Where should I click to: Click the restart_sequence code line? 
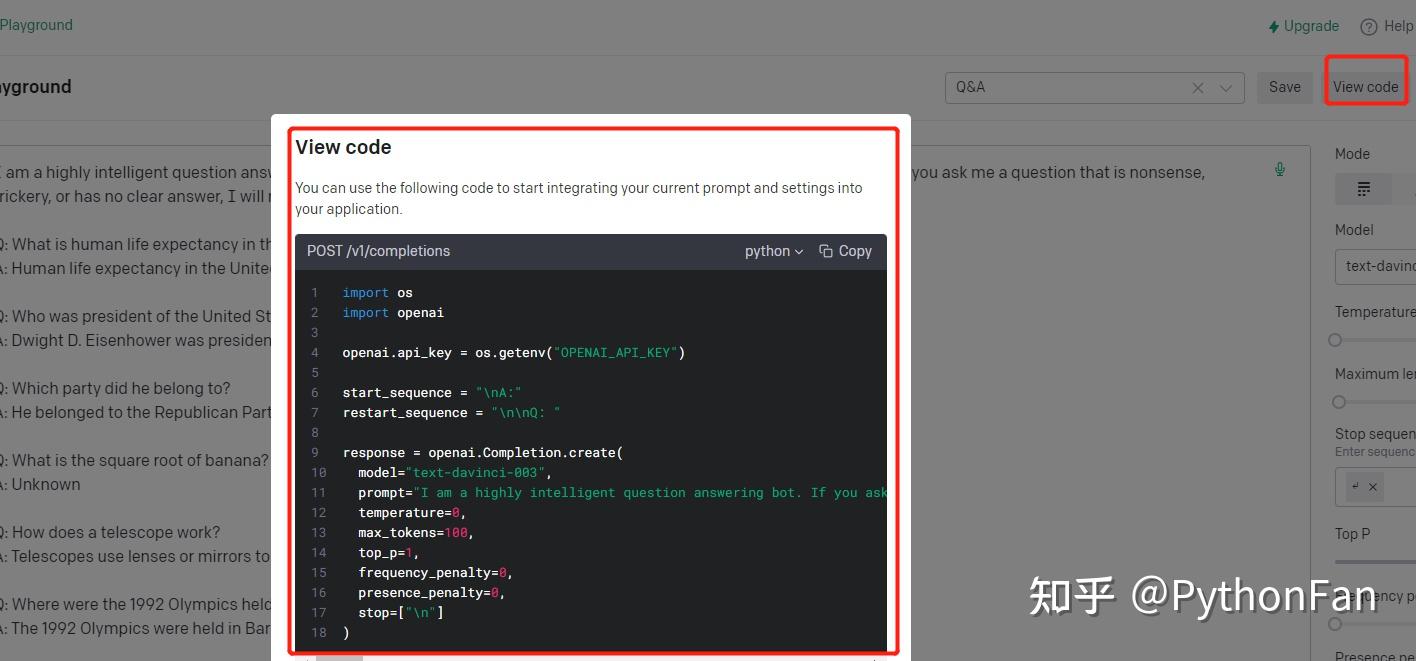tap(451, 412)
